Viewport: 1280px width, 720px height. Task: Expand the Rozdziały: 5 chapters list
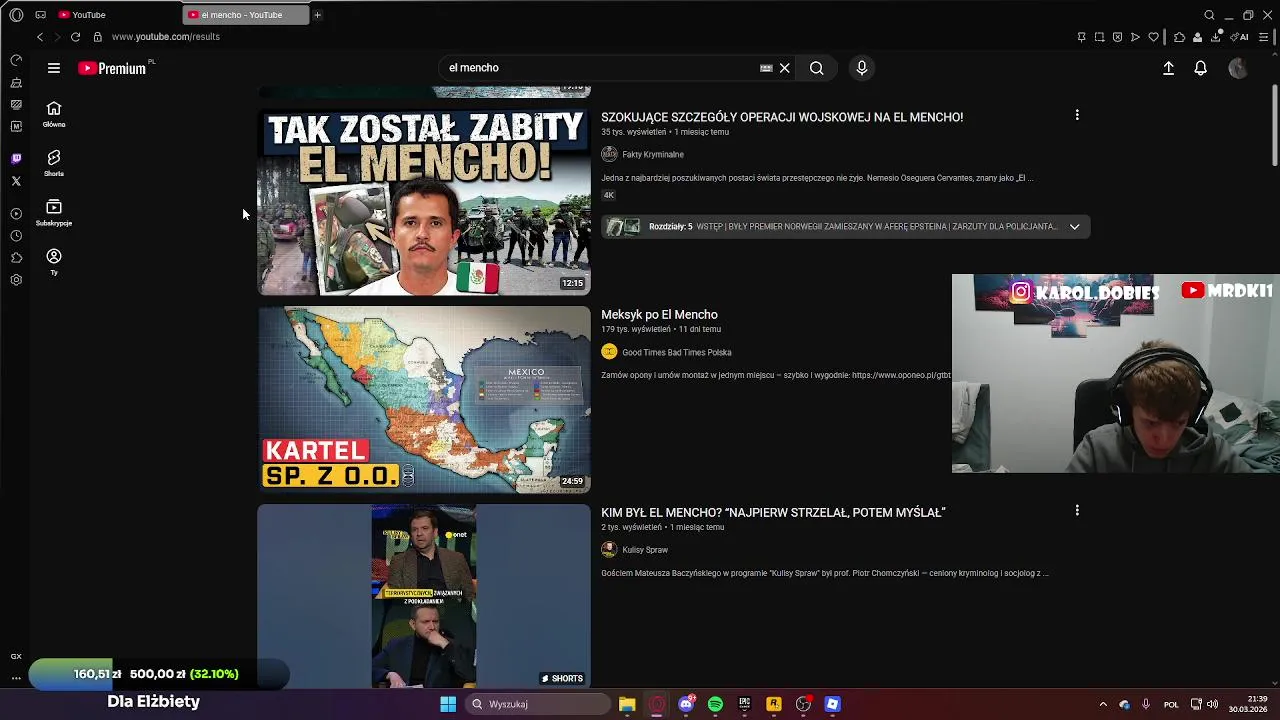pos(1074,227)
